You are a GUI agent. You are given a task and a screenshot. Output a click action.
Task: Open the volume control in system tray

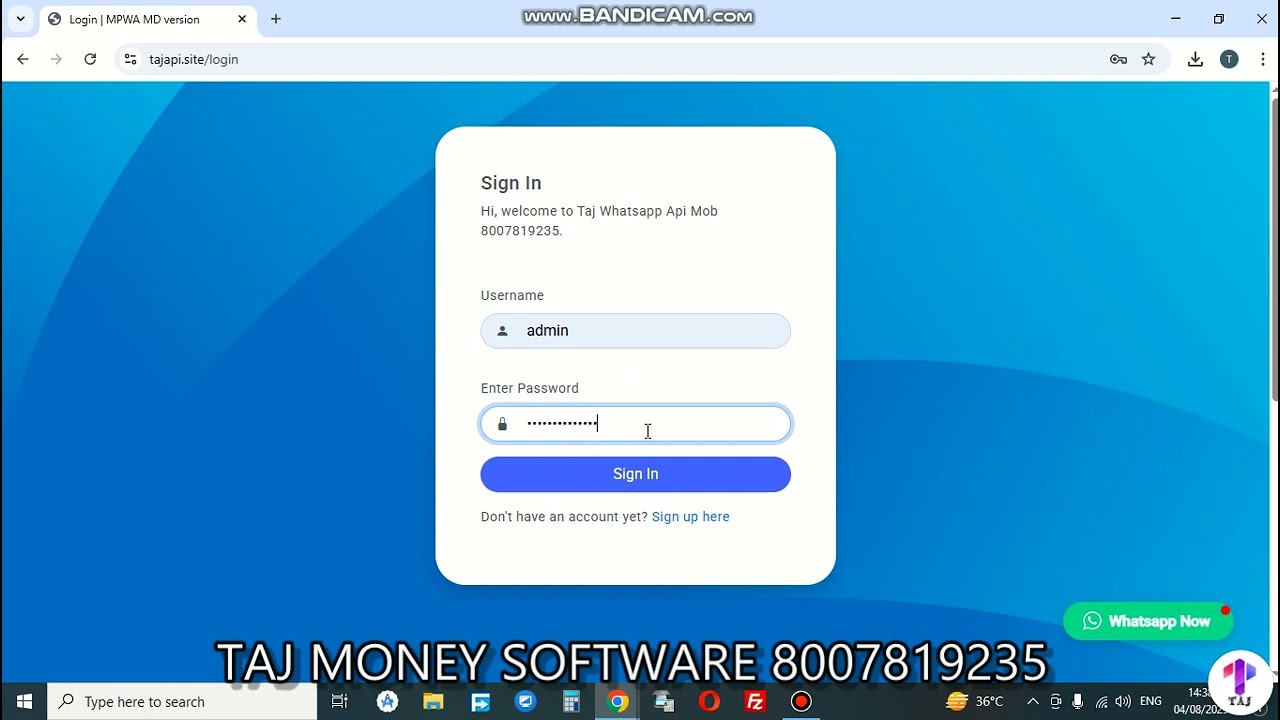coord(1123,702)
